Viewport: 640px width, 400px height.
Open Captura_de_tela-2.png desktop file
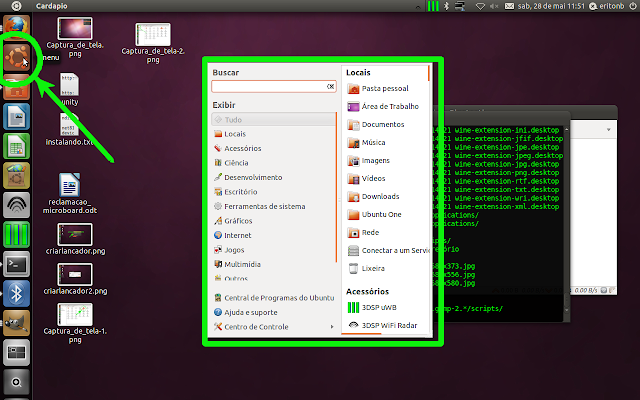tap(153, 43)
